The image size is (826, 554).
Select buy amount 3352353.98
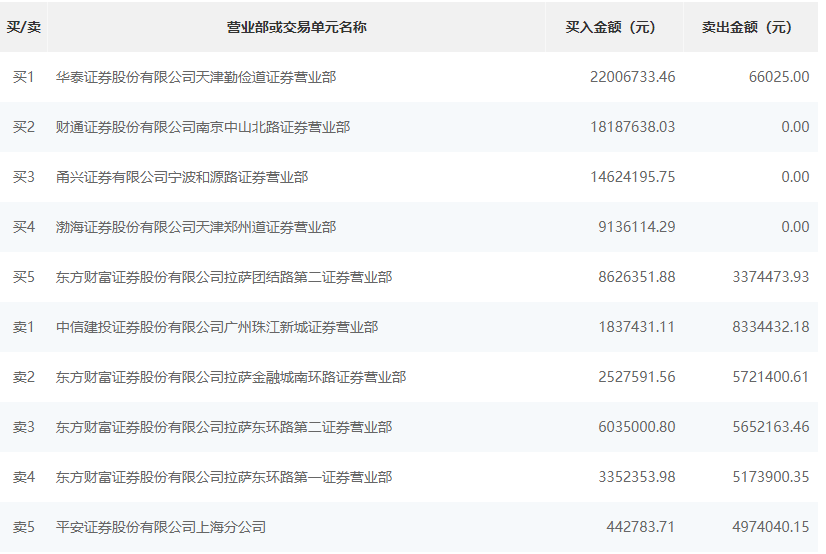[636, 477]
